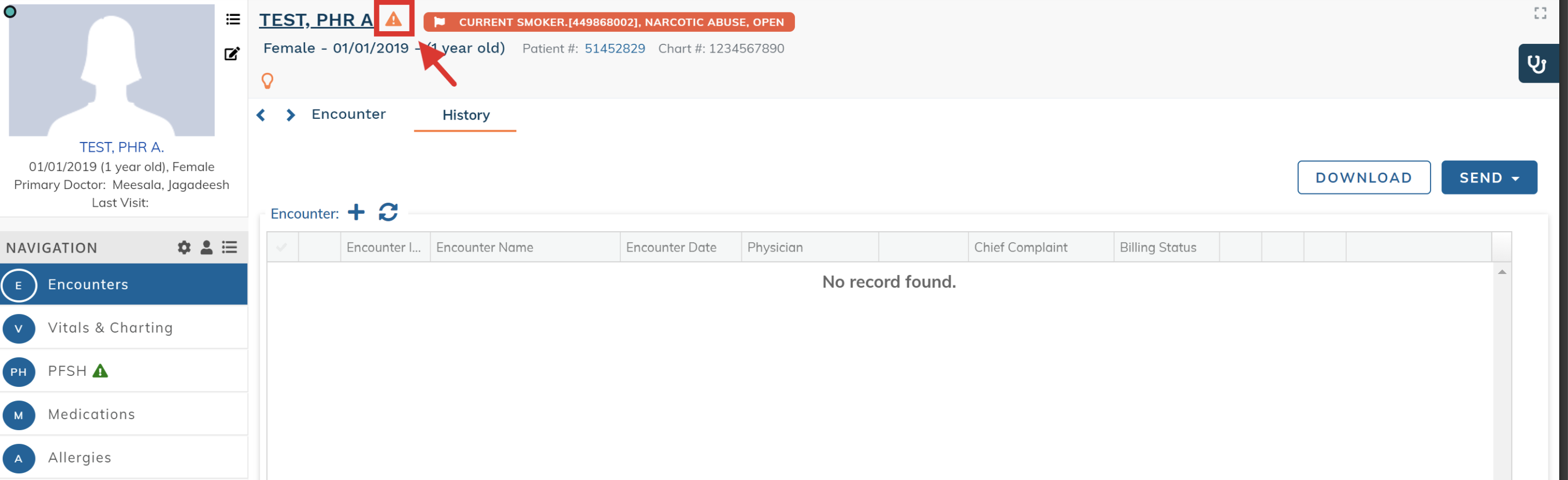Click scrollbar up arrow in encounter table
This screenshot has width=1568, height=480.
tap(1502, 272)
